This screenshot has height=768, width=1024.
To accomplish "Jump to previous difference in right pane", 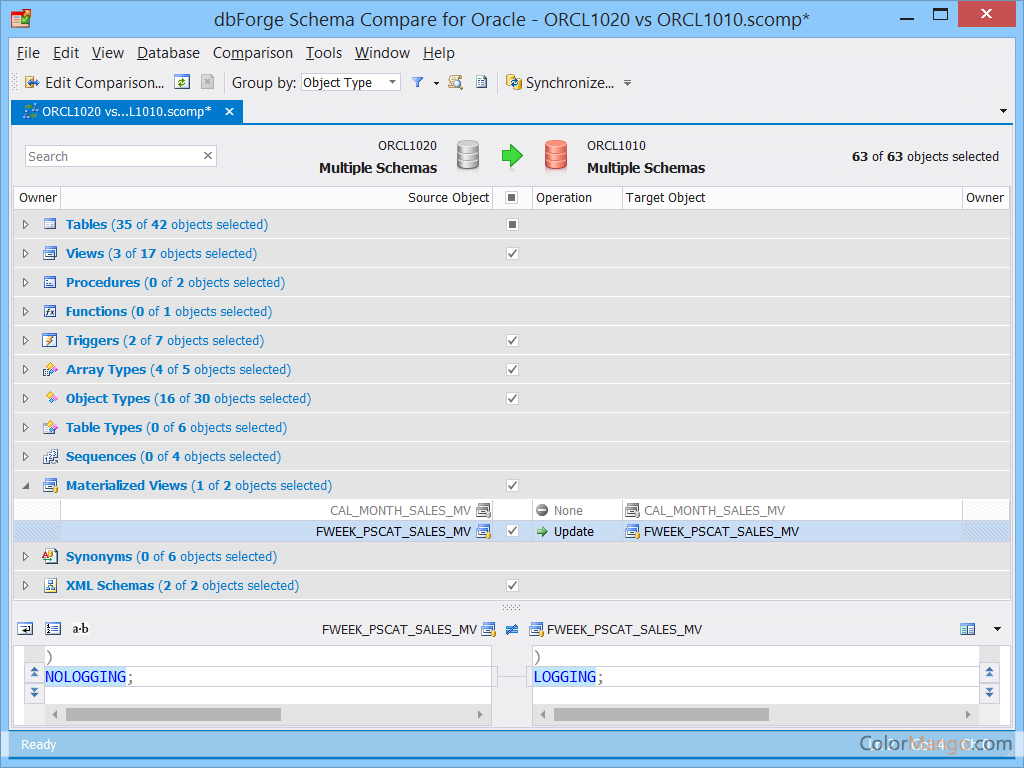I will pyautogui.click(x=989, y=671).
